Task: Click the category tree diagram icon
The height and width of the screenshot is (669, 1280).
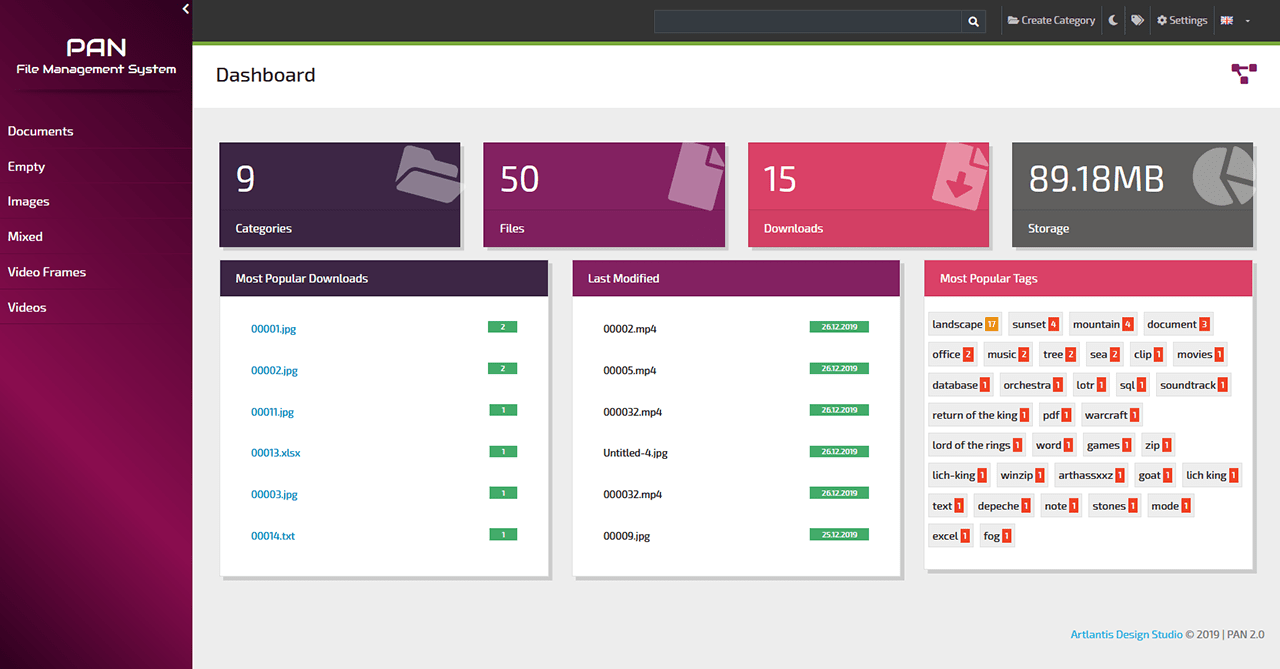Action: coord(1244,74)
